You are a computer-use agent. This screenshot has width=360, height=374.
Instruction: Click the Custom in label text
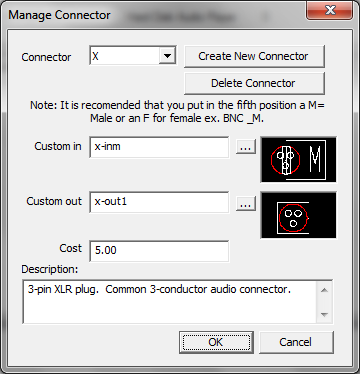pyautogui.click(x=58, y=146)
